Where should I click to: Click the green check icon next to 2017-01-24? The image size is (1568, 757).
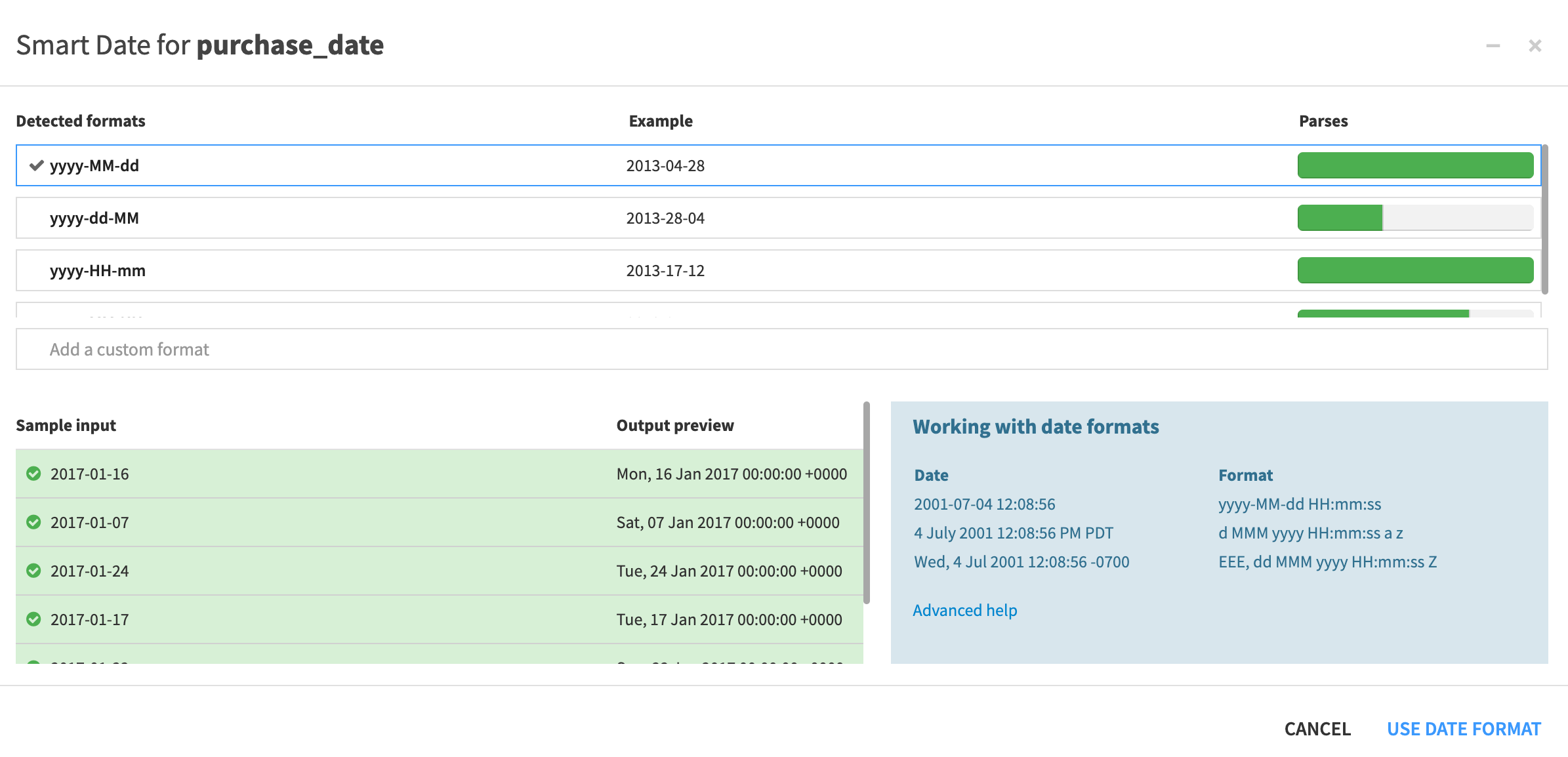(x=33, y=571)
